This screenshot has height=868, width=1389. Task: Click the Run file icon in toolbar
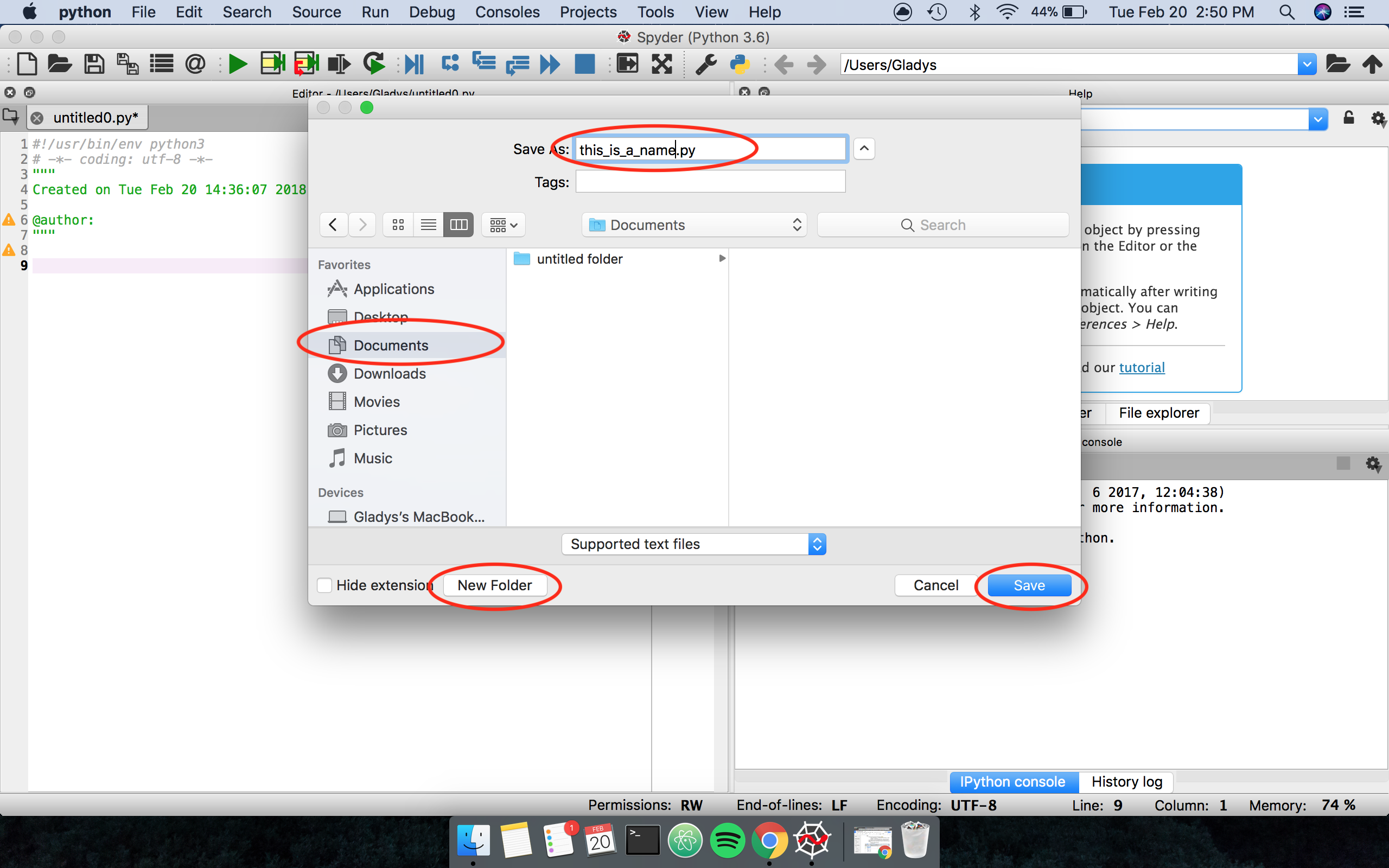tap(236, 64)
